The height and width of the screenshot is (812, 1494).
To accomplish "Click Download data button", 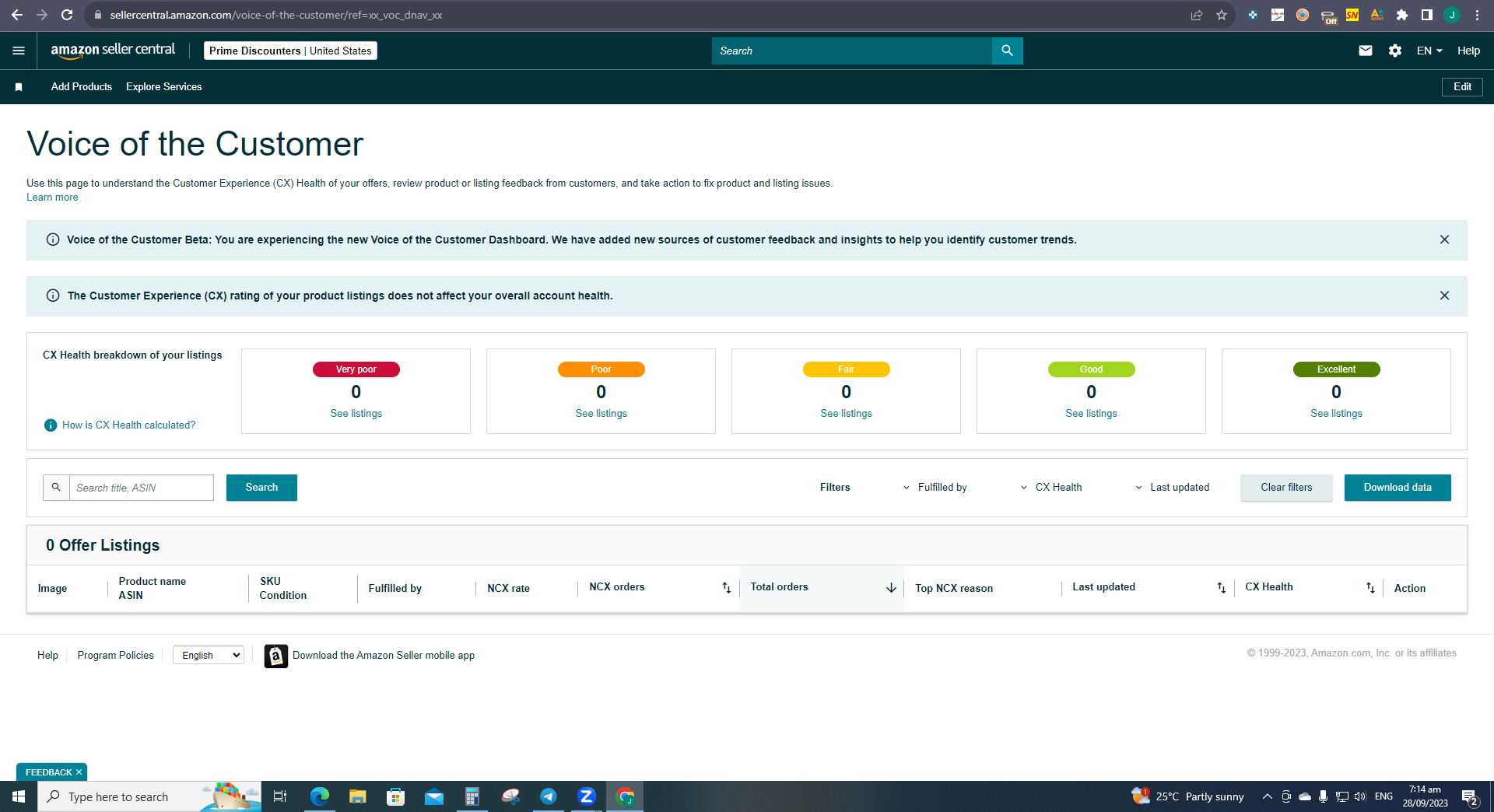I will 1398,487.
